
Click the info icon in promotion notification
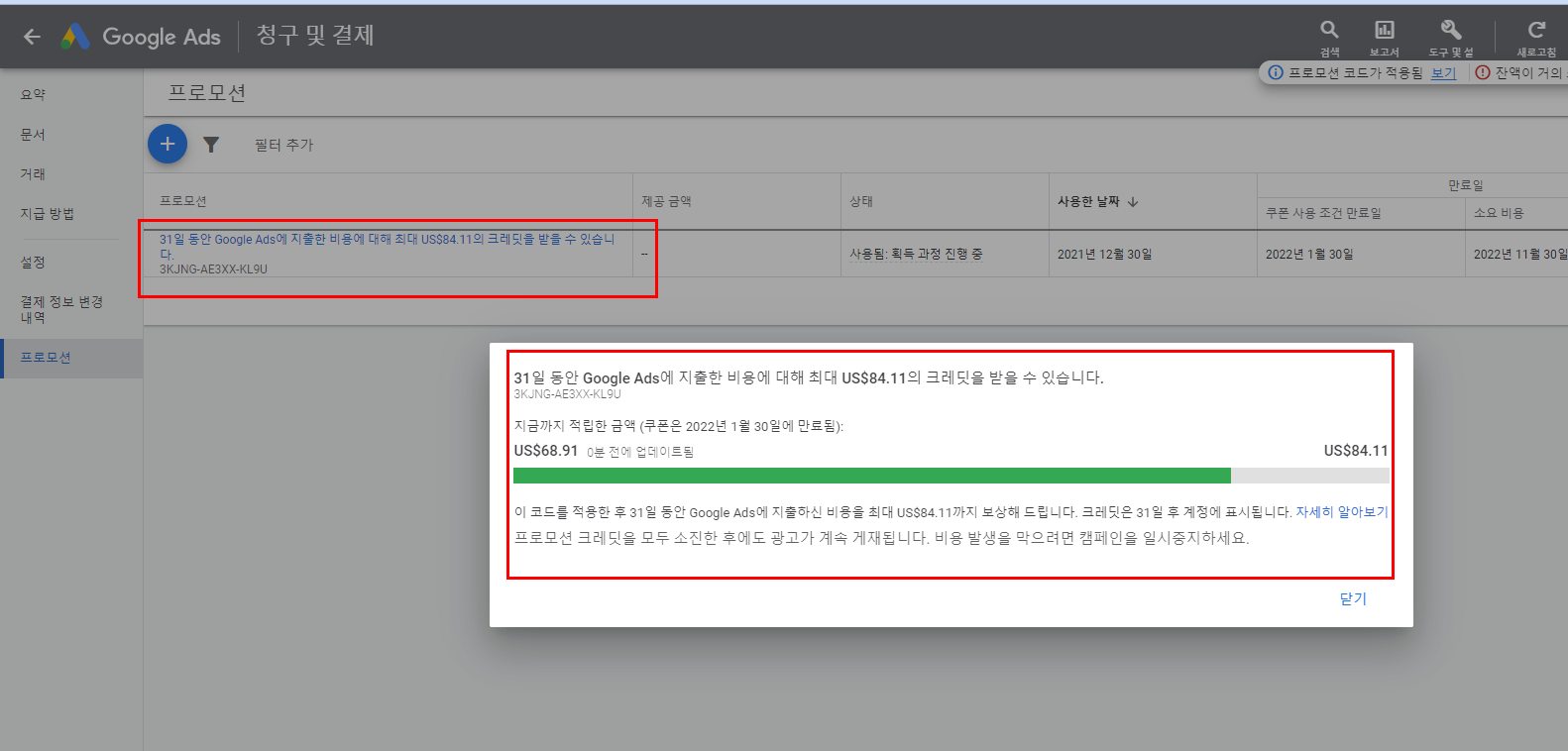tap(1276, 72)
